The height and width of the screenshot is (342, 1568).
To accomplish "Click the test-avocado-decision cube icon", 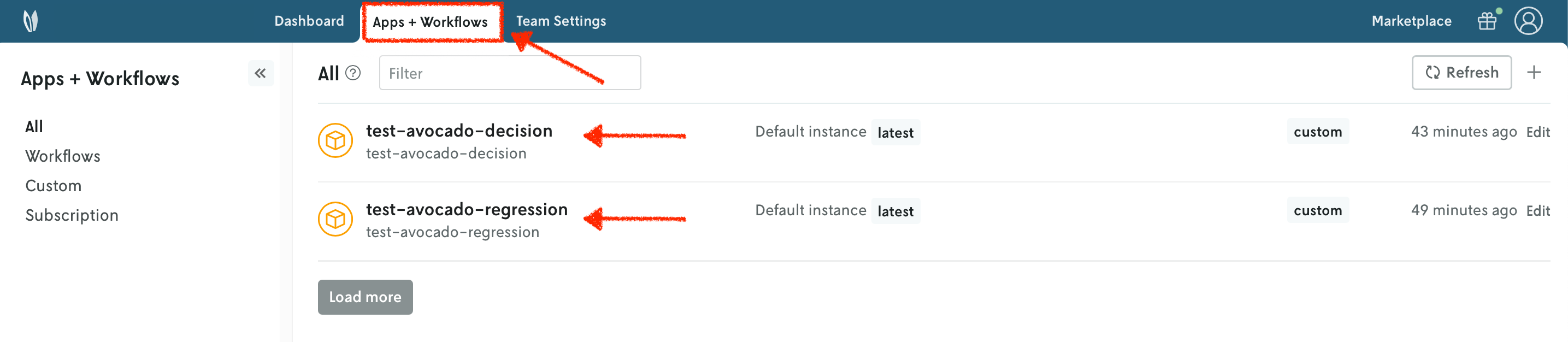I will click(x=335, y=140).
